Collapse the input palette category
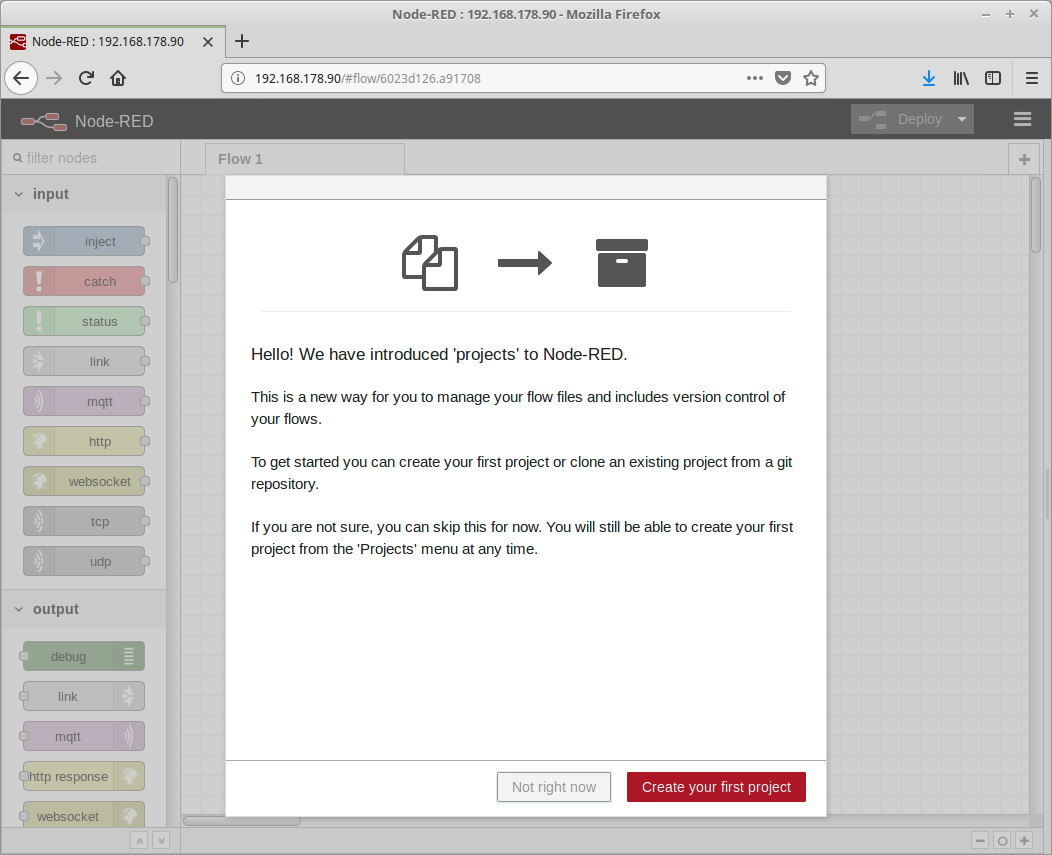This screenshot has height=855, width=1052. tap(19, 194)
